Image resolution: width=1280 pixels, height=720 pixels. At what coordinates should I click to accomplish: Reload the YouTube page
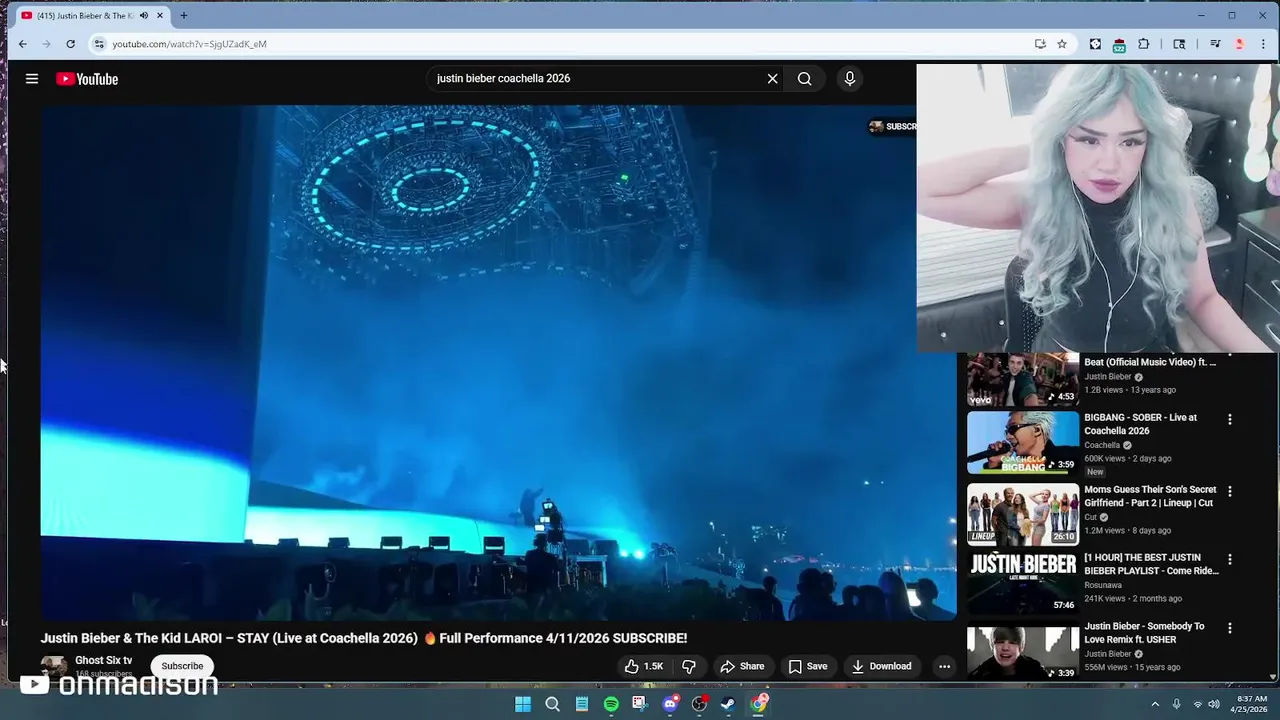(70, 44)
